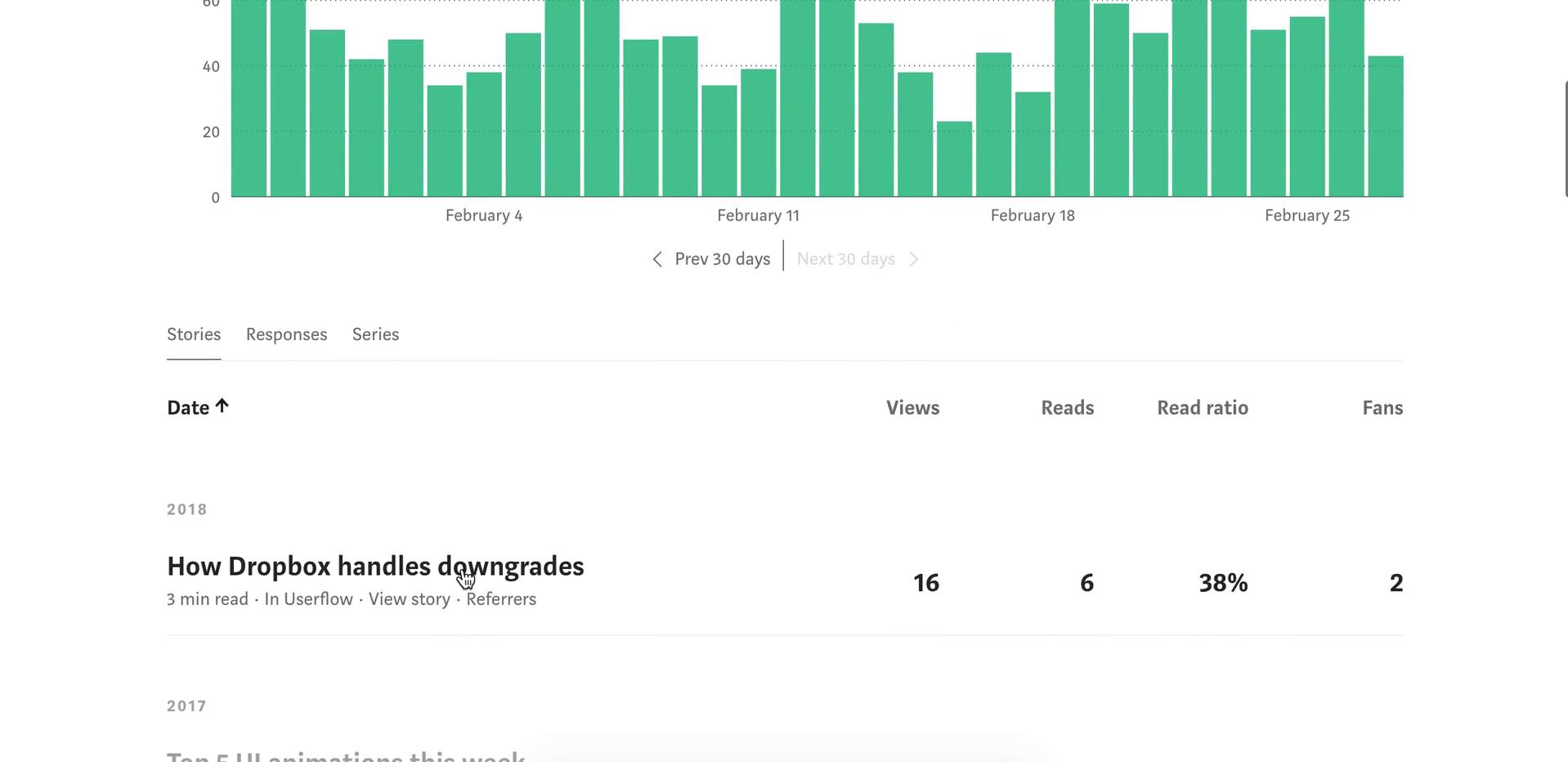Click the left chevron beside Prev 30 days
1568x762 pixels.
(657, 259)
